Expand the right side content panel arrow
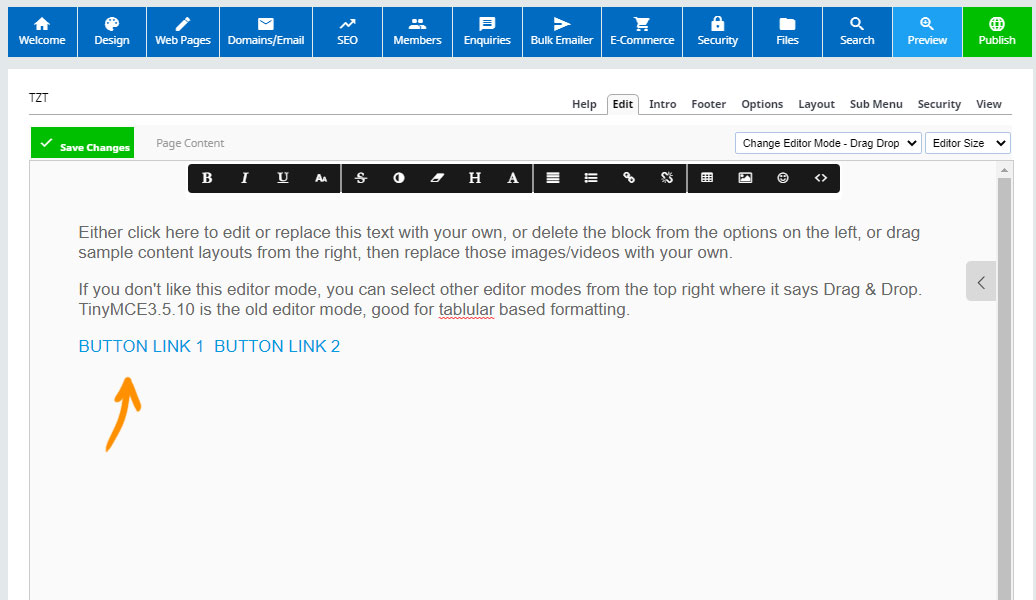This screenshot has height=600, width=1036. pyautogui.click(x=981, y=282)
